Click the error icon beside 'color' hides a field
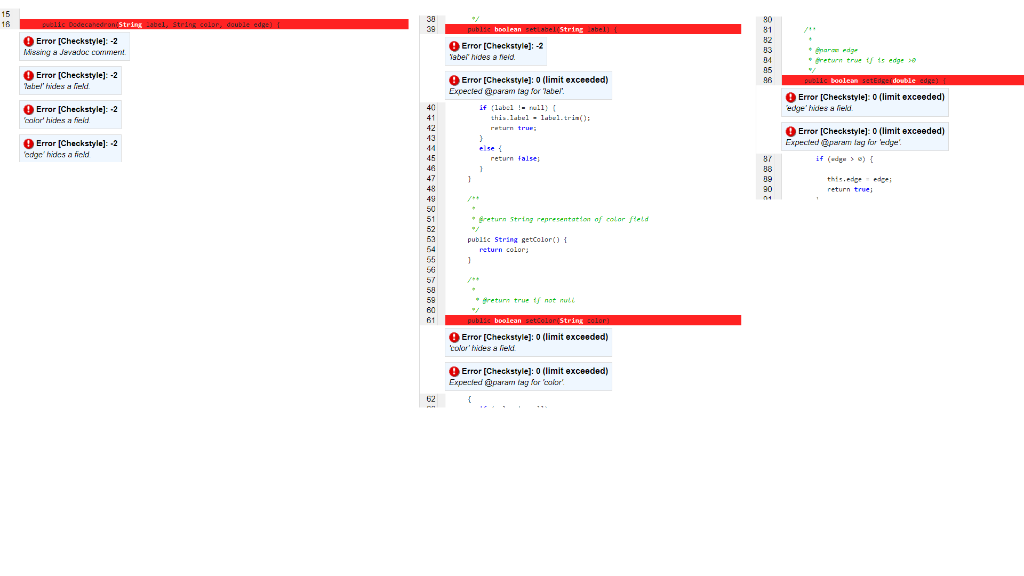This screenshot has width=1024, height=576. tap(27, 109)
